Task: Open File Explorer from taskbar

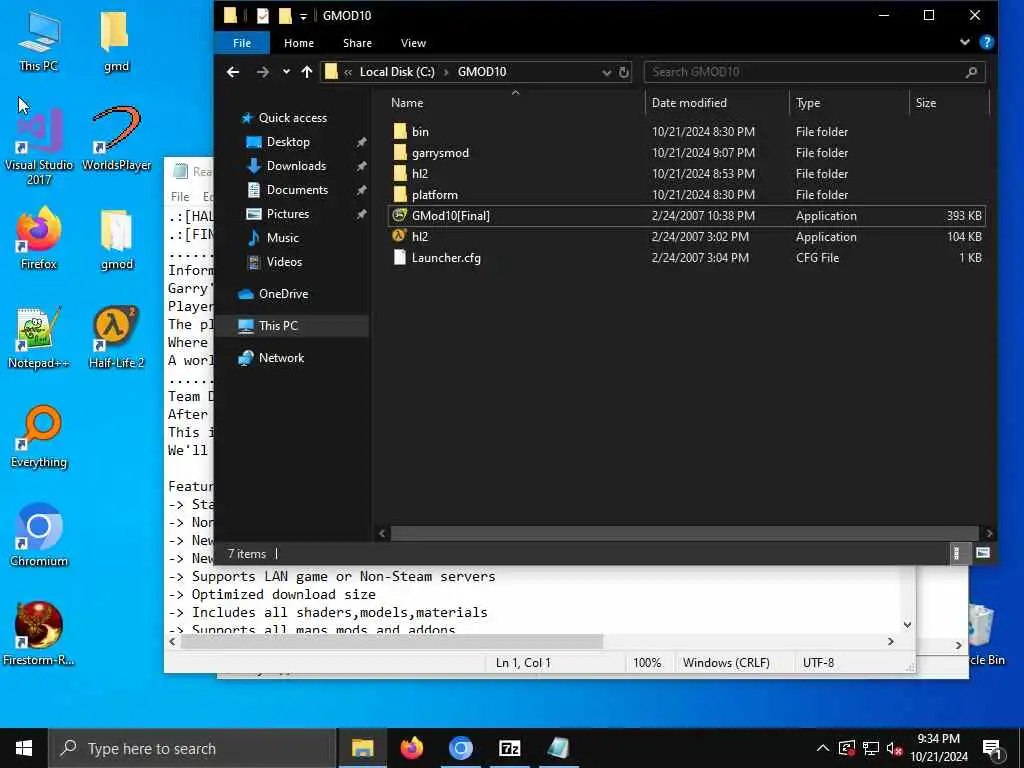Action: pyautogui.click(x=362, y=748)
